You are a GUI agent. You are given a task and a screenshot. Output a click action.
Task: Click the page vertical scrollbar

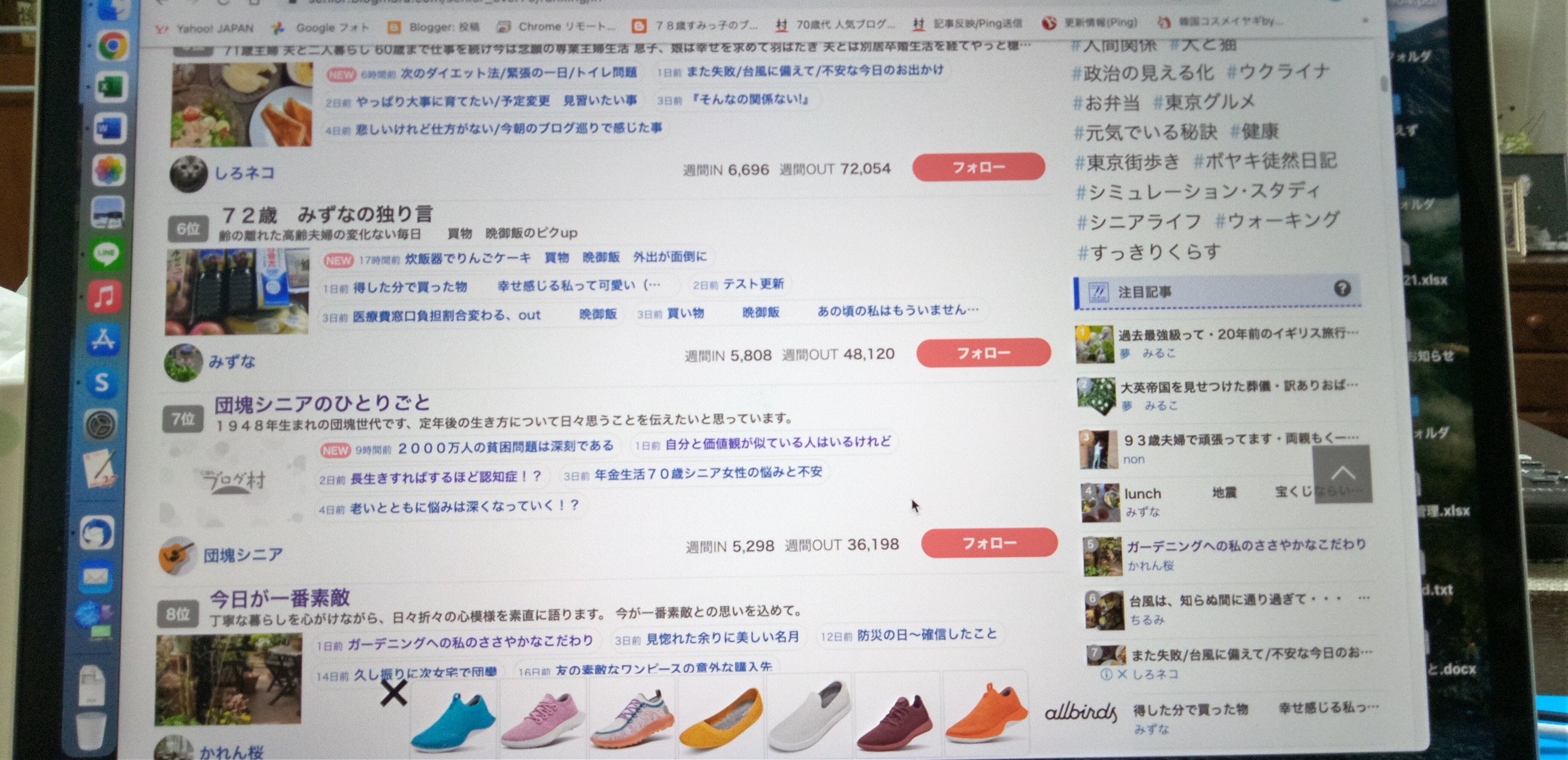(1385, 83)
